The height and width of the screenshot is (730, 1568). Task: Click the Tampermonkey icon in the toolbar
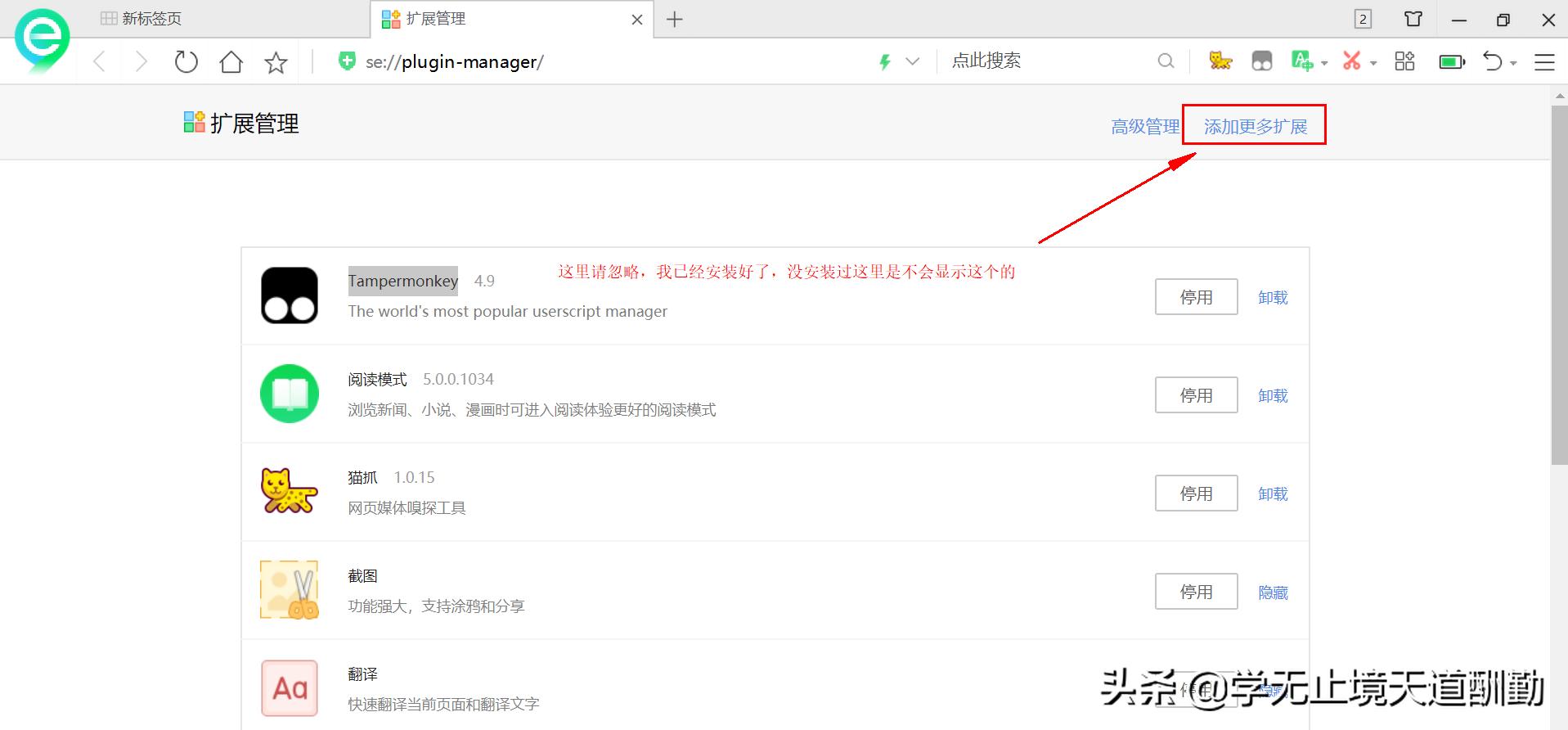click(x=1261, y=61)
